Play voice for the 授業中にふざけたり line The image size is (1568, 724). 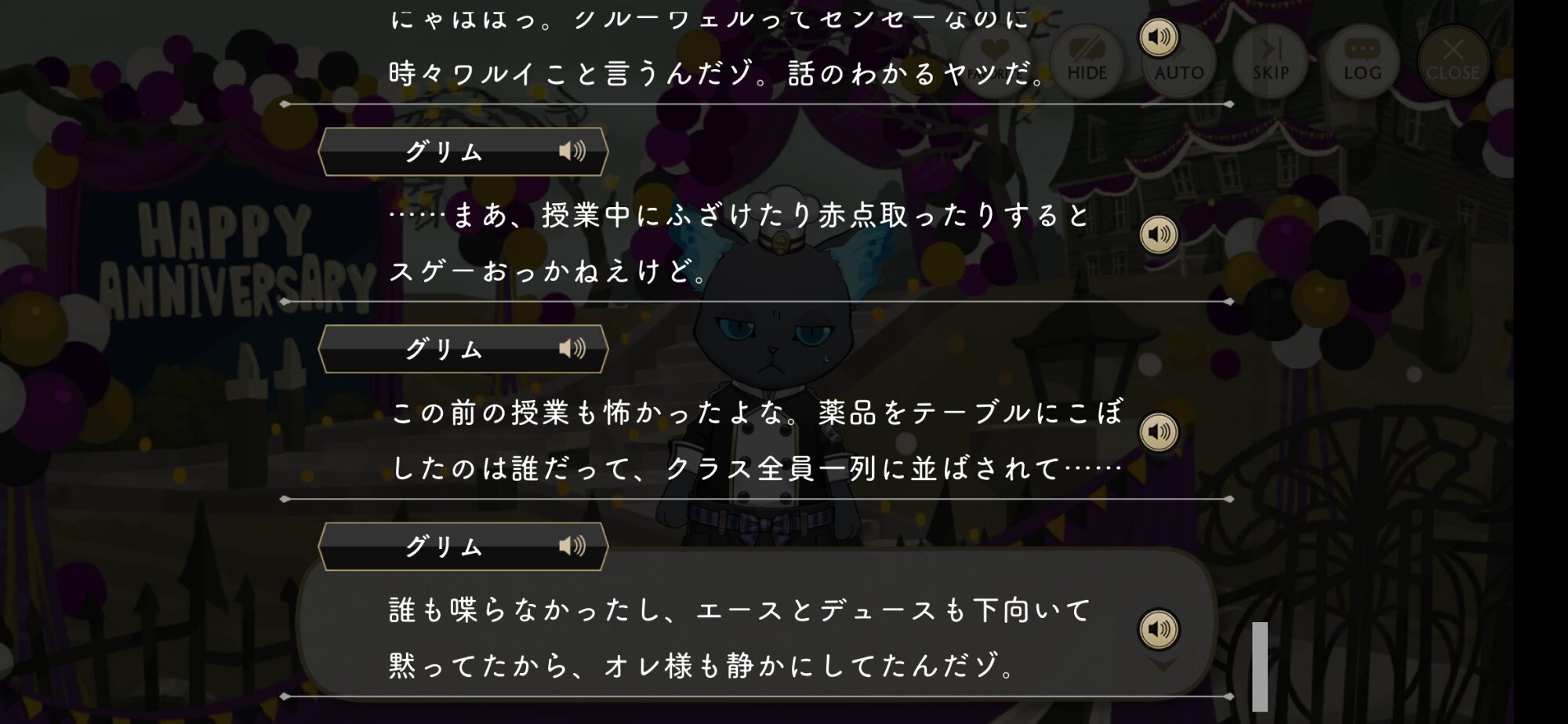(1159, 234)
